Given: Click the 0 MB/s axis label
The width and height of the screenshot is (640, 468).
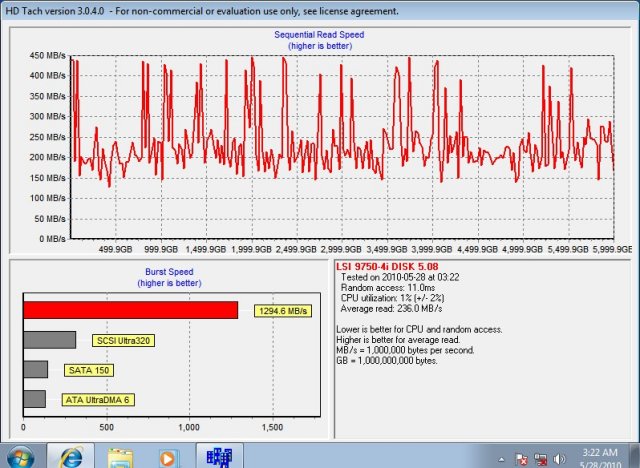Looking at the screenshot, I should click(52, 239).
